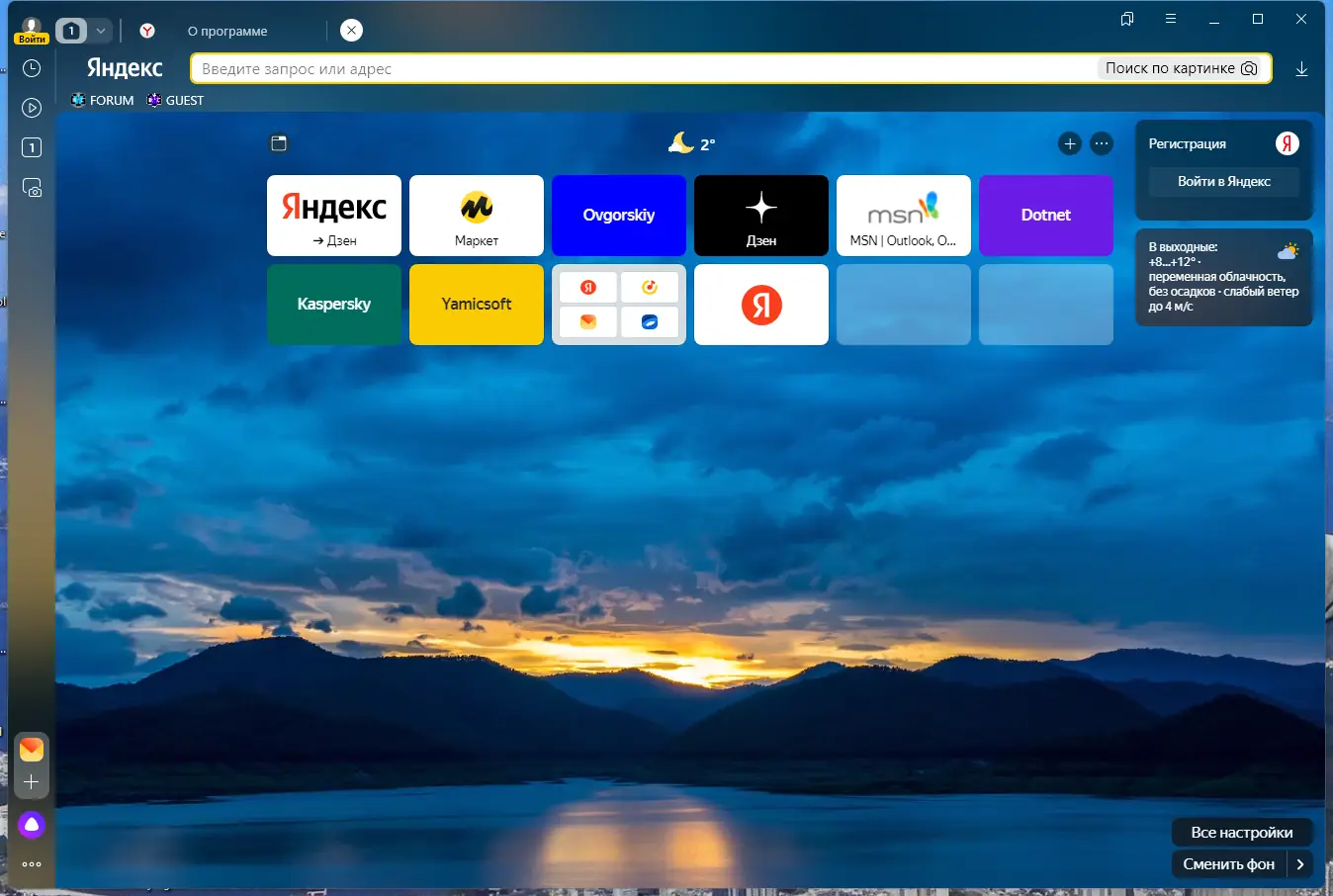This screenshot has height=896, width=1333.
Task: Open the weather indicator showing 2°
Action: (x=692, y=143)
